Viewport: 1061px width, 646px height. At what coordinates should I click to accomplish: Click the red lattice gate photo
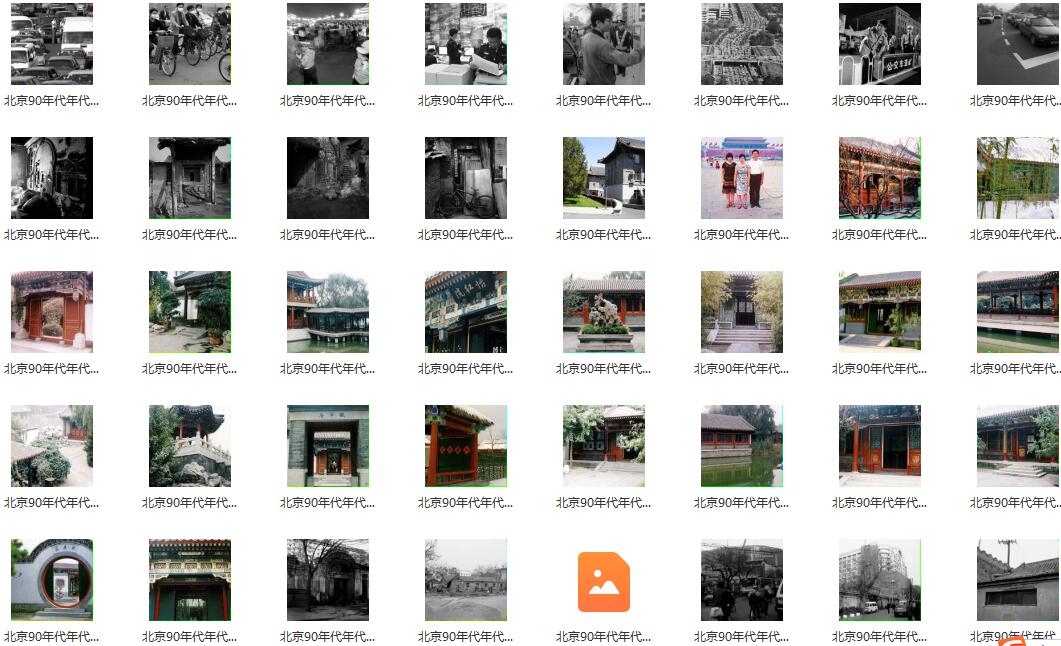pyautogui.click(x=466, y=446)
